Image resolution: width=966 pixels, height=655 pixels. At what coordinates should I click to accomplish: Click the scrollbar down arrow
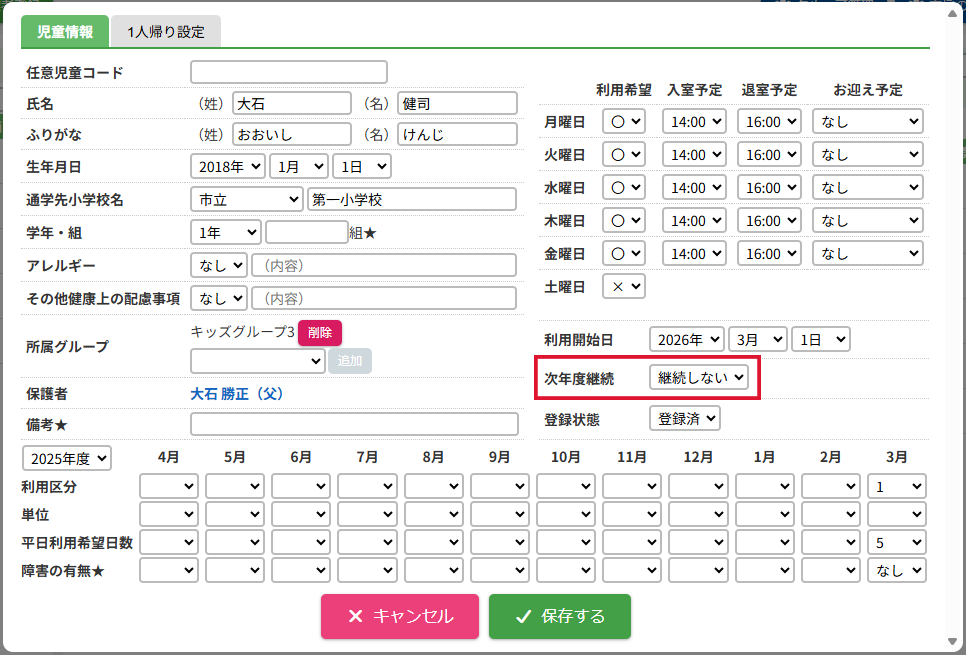pos(953,642)
